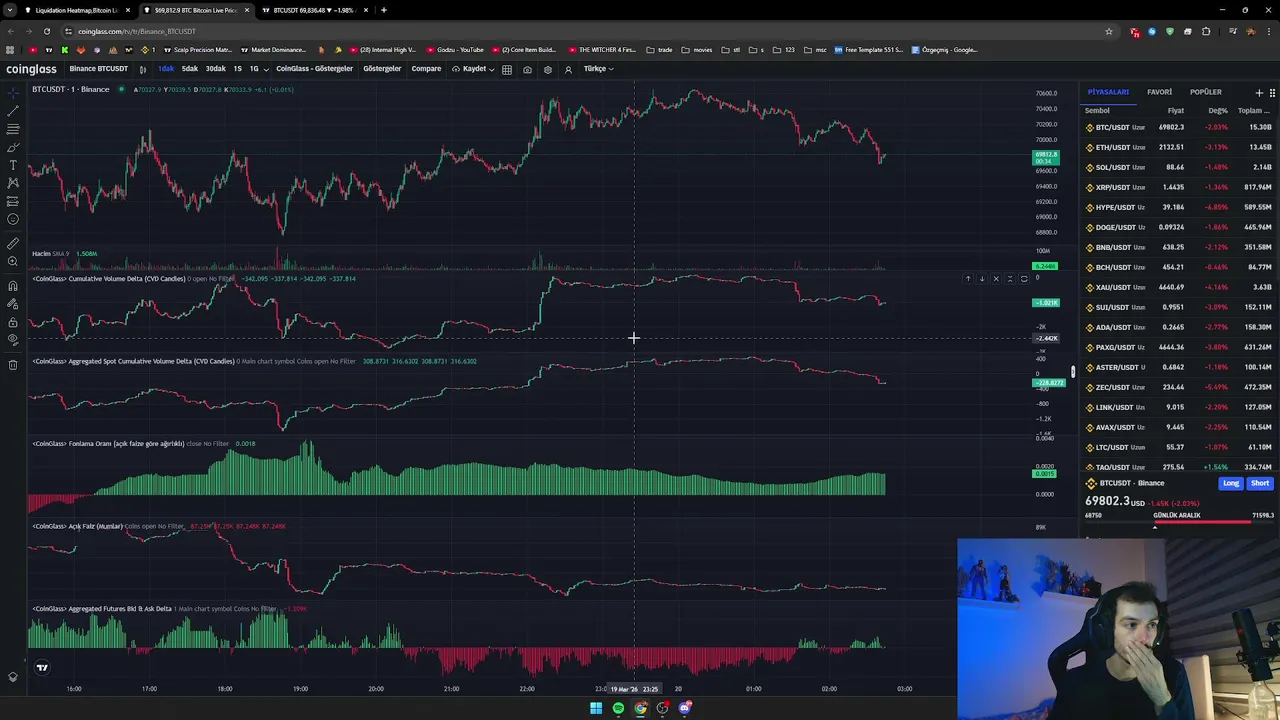This screenshot has height=720, width=1280.
Task: Click the trash remove drawings icon
Action: [x=13, y=365]
